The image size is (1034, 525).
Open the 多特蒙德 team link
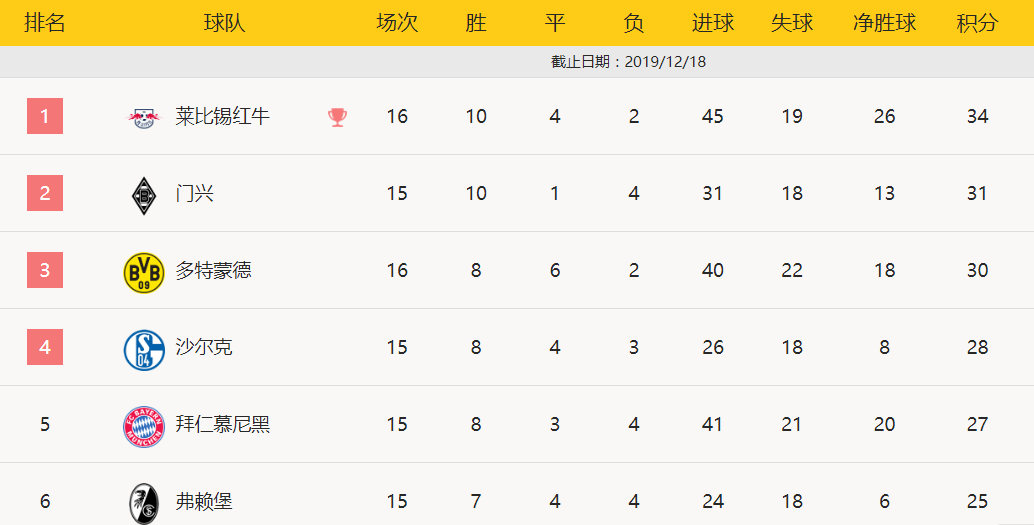pos(213,270)
